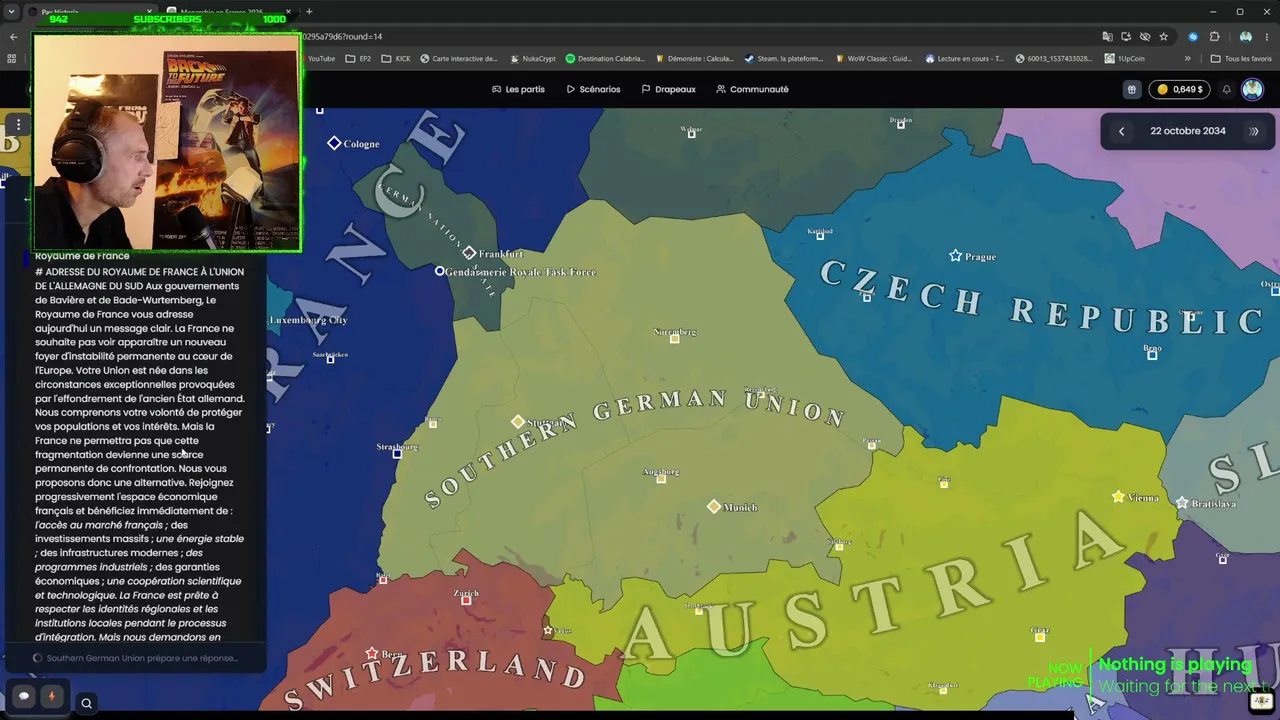This screenshot has height=720, width=1280.
Task: Select the Luxembourg City marker
Action: [308, 320]
